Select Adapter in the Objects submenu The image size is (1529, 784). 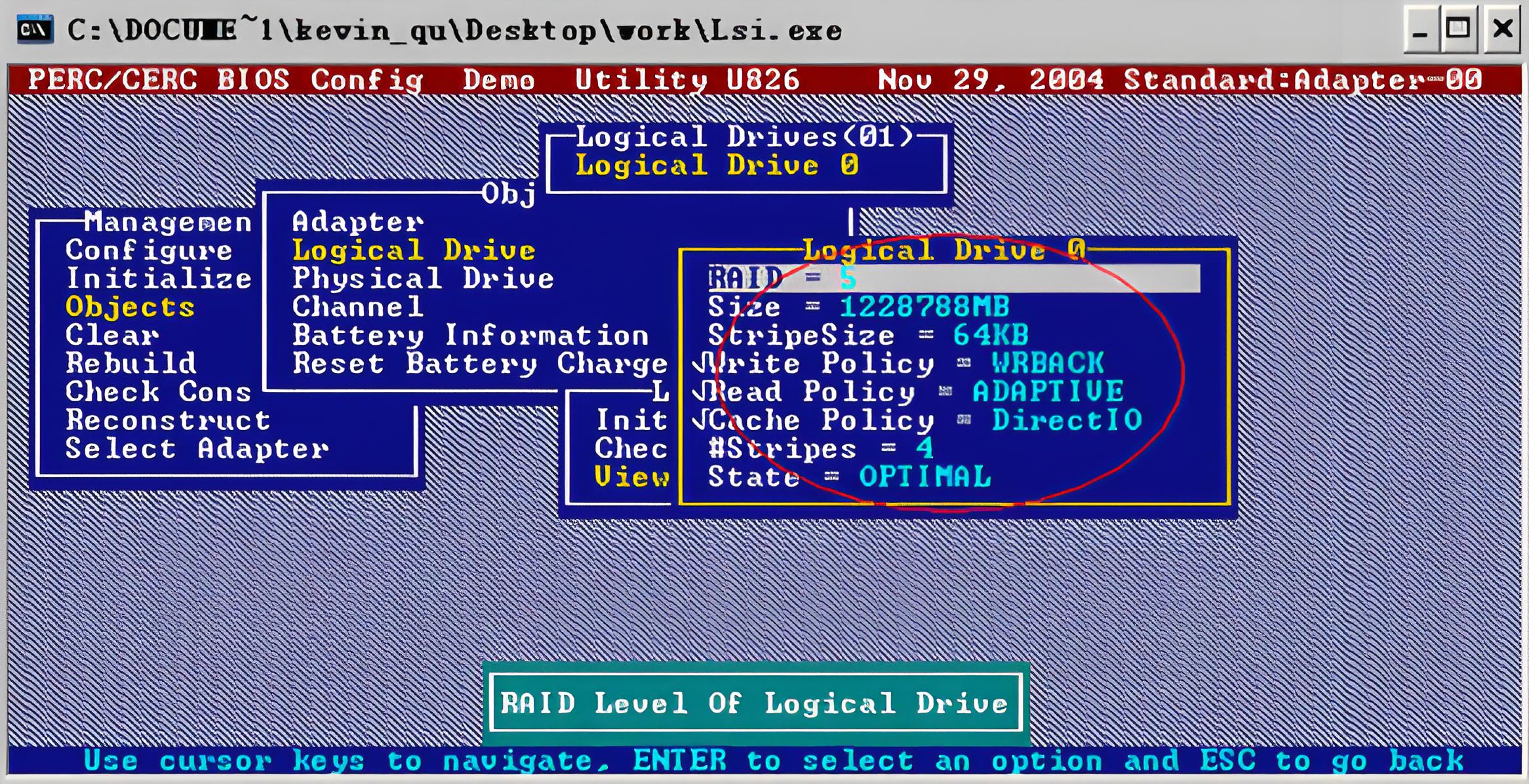358,222
